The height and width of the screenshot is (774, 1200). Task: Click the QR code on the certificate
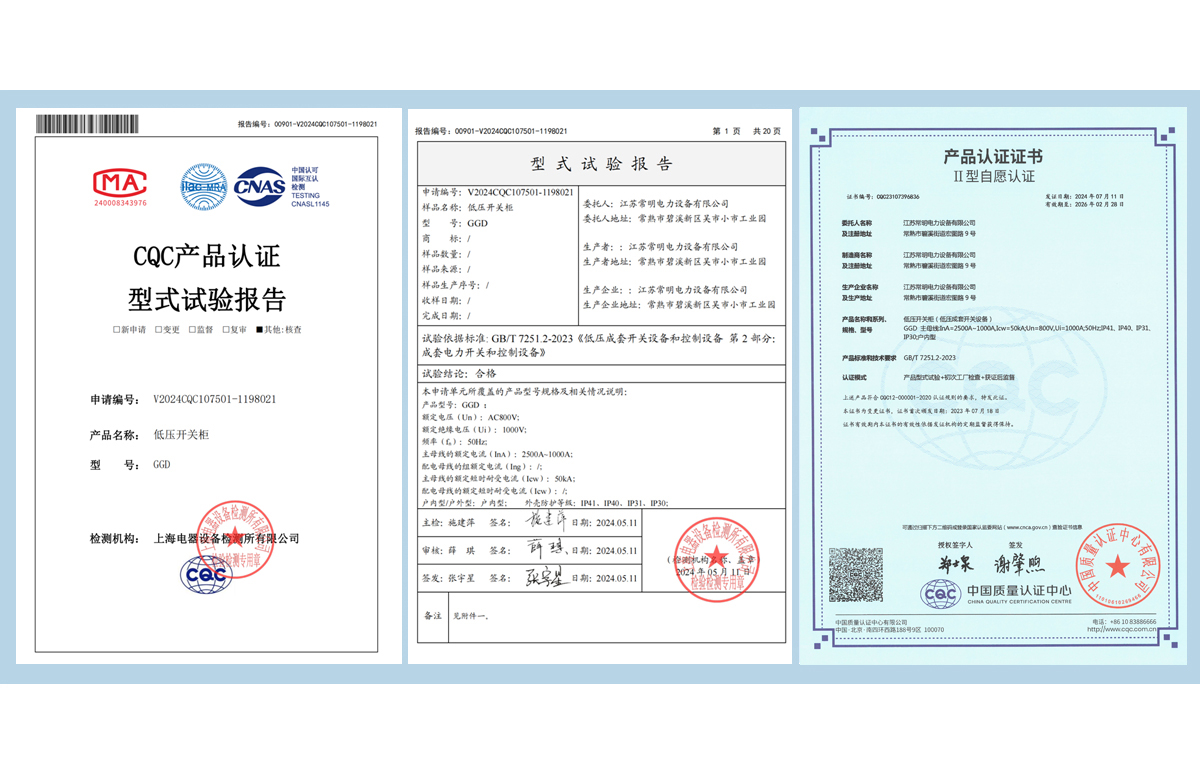(x=857, y=575)
